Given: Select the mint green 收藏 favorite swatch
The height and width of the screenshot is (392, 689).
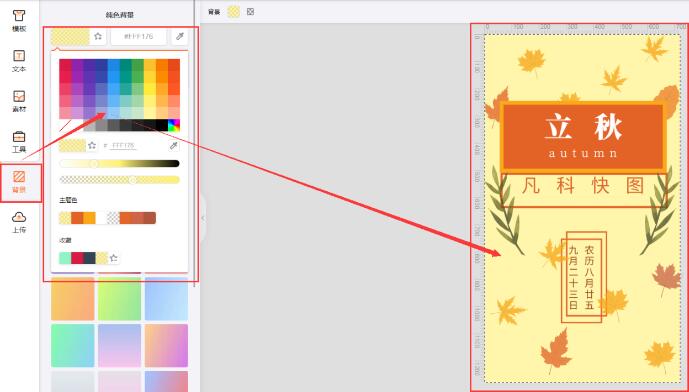Looking at the screenshot, I should pyautogui.click(x=65, y=258).
